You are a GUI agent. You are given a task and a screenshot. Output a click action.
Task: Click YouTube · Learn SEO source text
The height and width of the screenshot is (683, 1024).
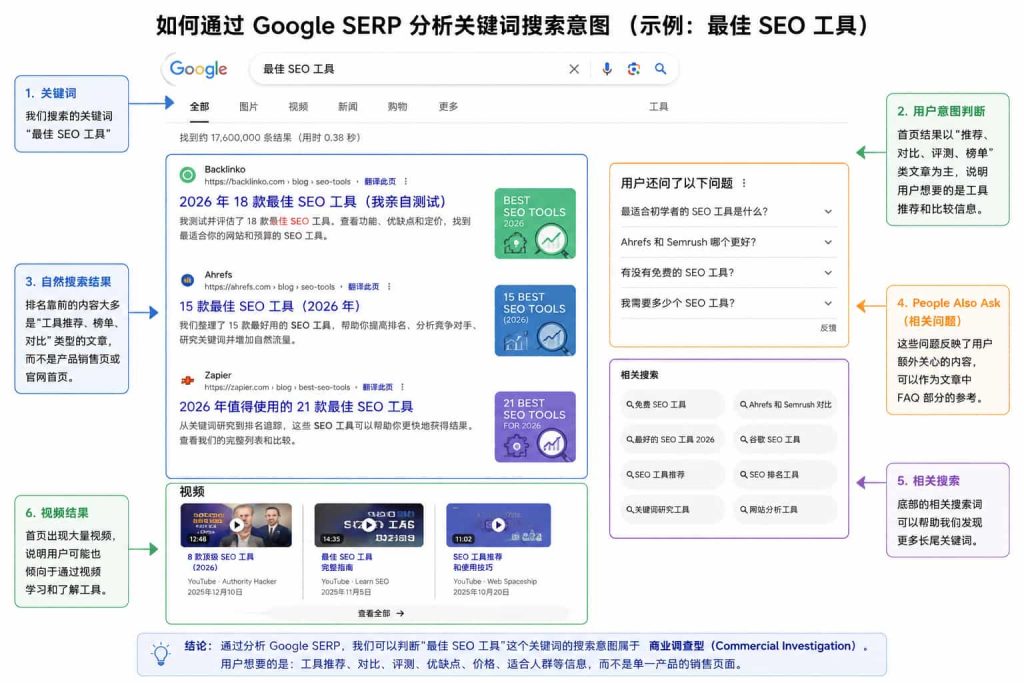355,582
